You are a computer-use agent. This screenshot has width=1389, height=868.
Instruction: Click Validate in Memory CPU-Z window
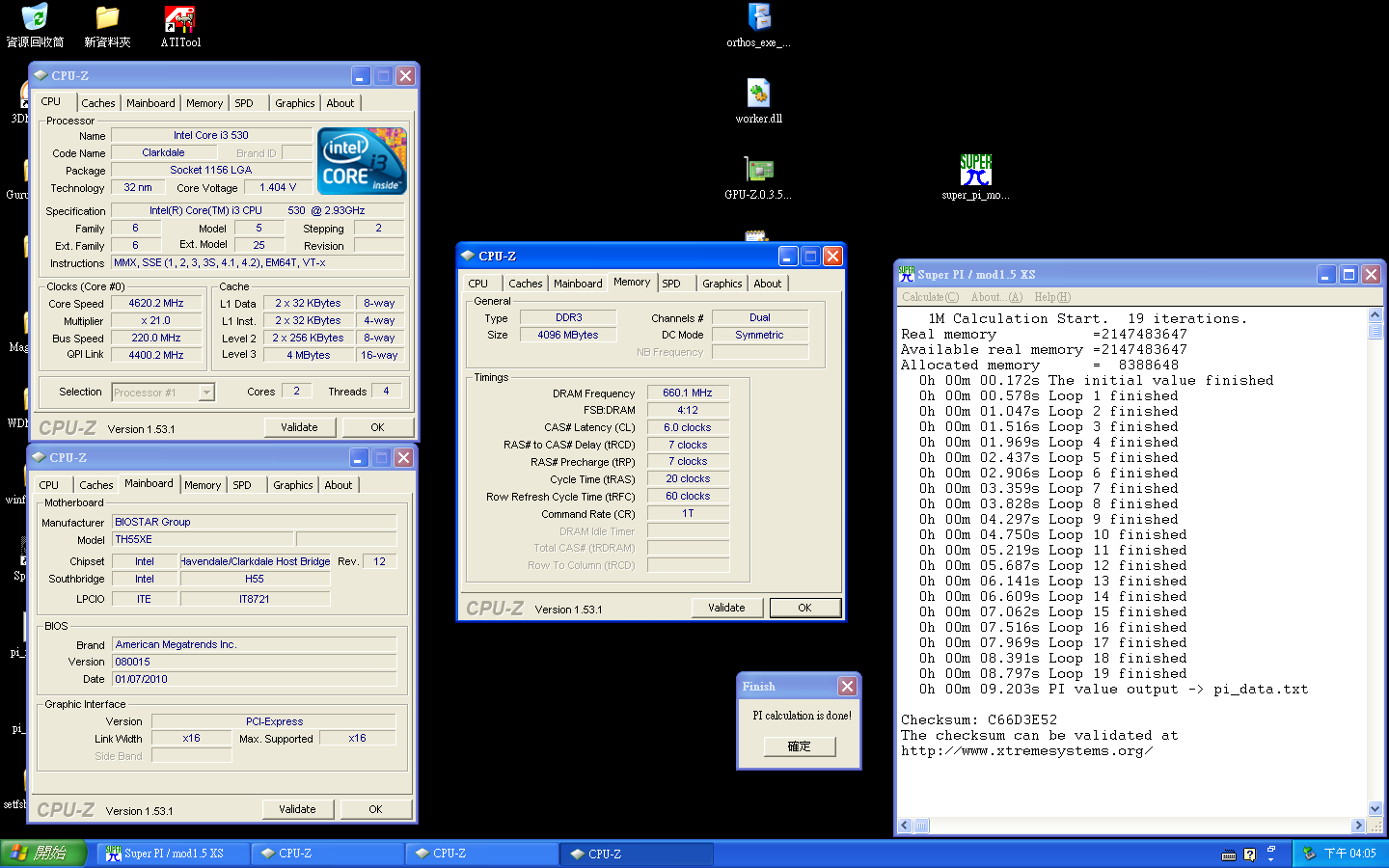pos(726,608)
